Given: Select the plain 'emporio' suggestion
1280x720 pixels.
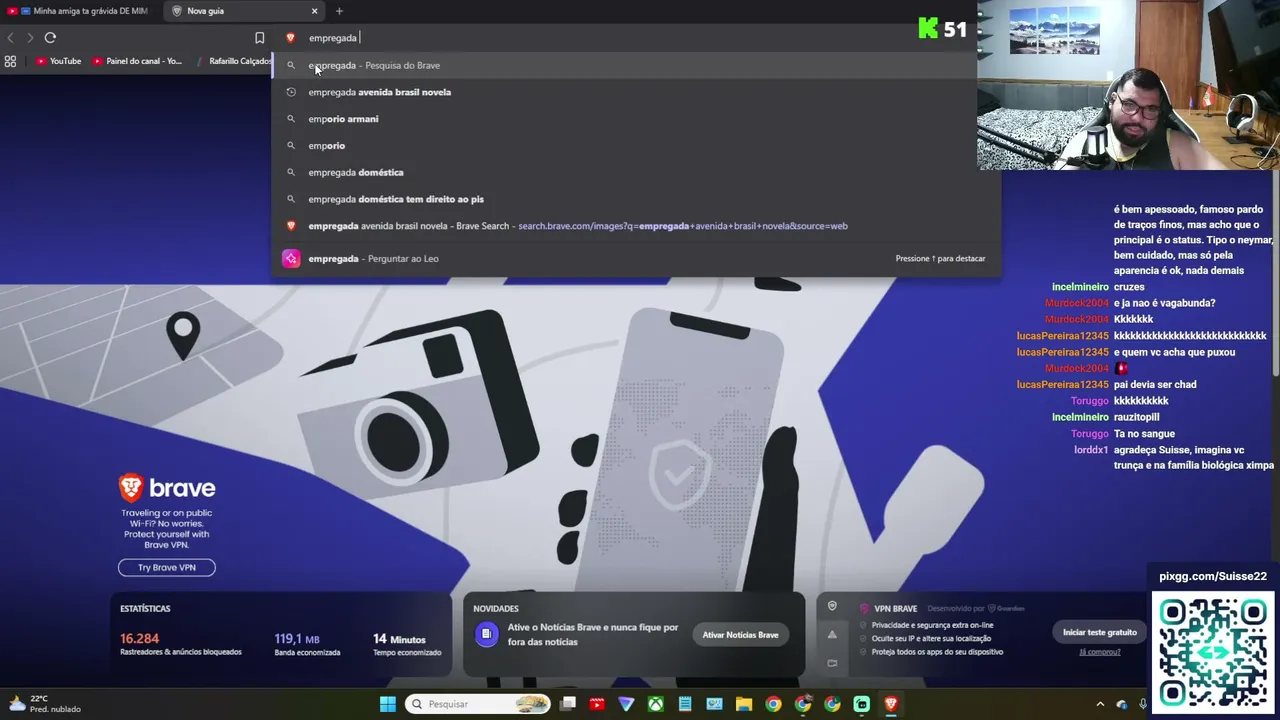Looking at the screenshot, I should [x=636, y=146].
